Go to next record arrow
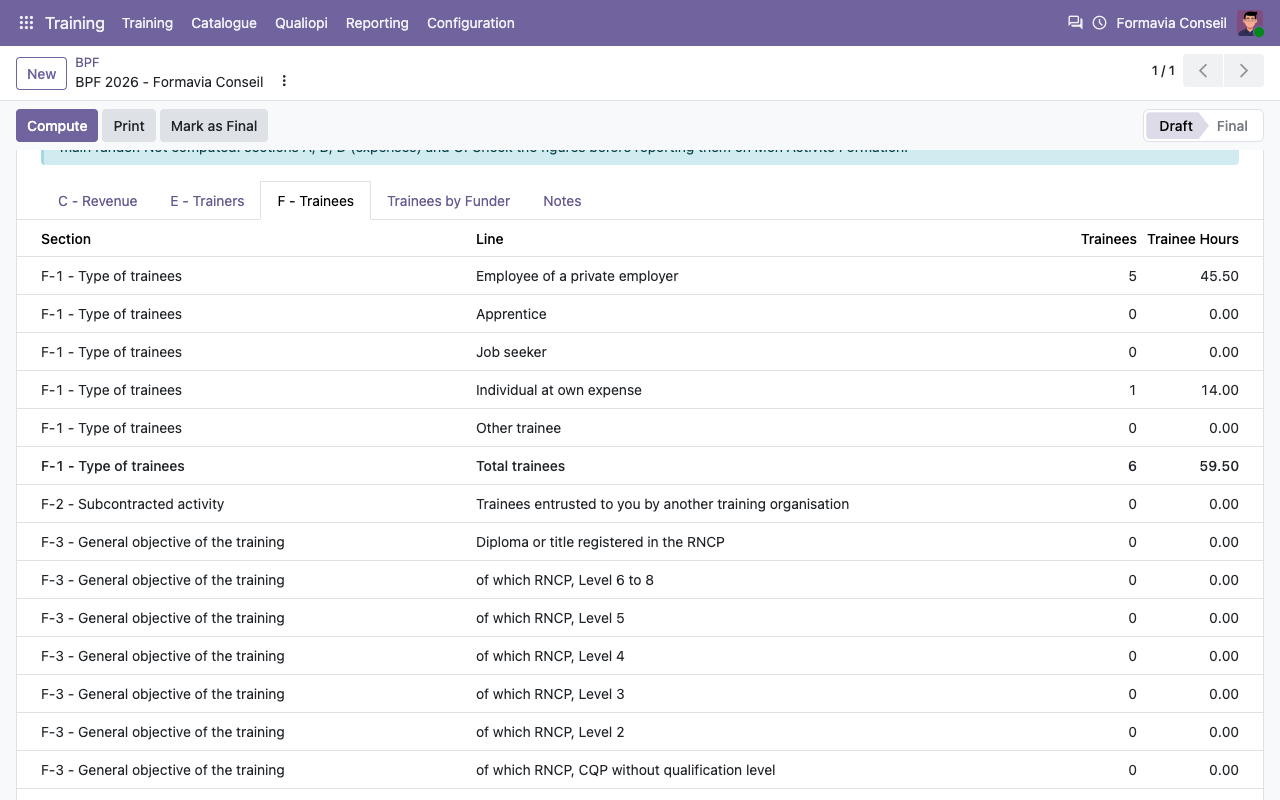The width and height of the screenshot is (1280, 800). coord(1244,71)
